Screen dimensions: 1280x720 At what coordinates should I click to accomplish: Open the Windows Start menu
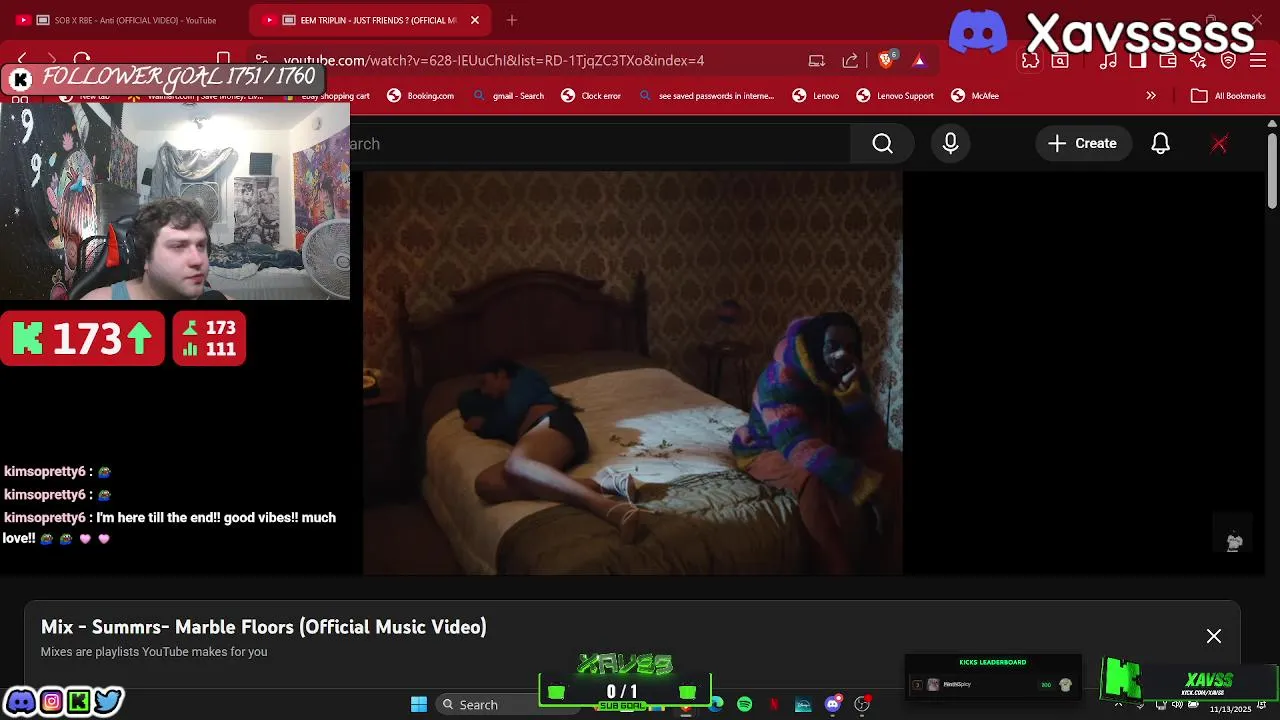tap(419, 704)
